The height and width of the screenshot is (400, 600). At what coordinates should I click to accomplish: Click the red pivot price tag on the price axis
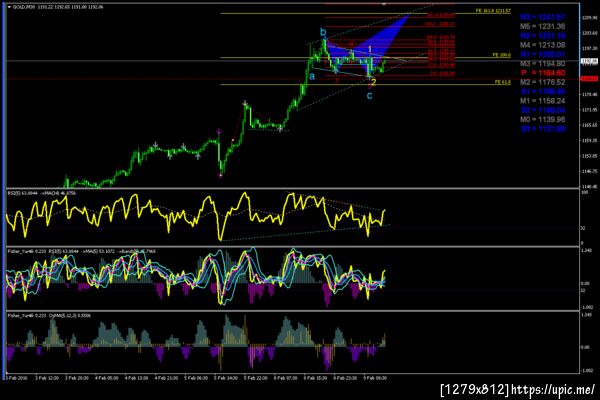pyautogui.click(x=589, y=78)
